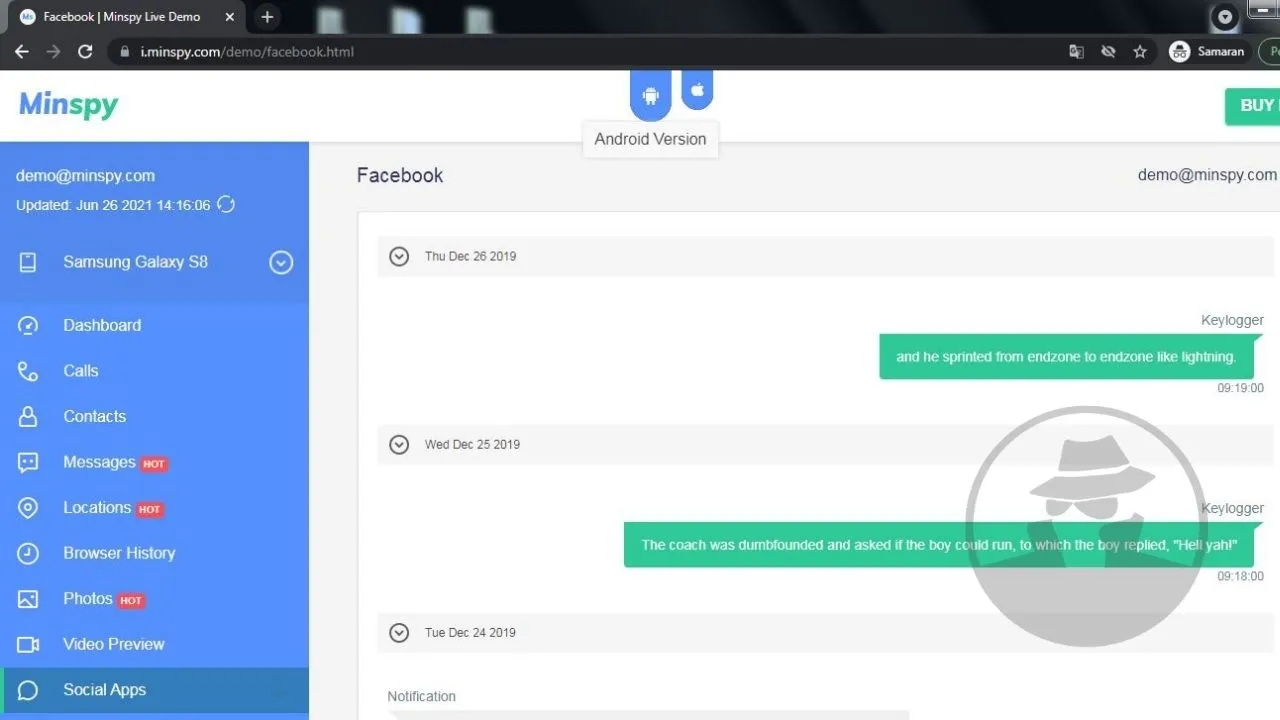This screenshot has width=1280, height=720.
Task: Click the HOT badge next to Photos
Action: 131,601
